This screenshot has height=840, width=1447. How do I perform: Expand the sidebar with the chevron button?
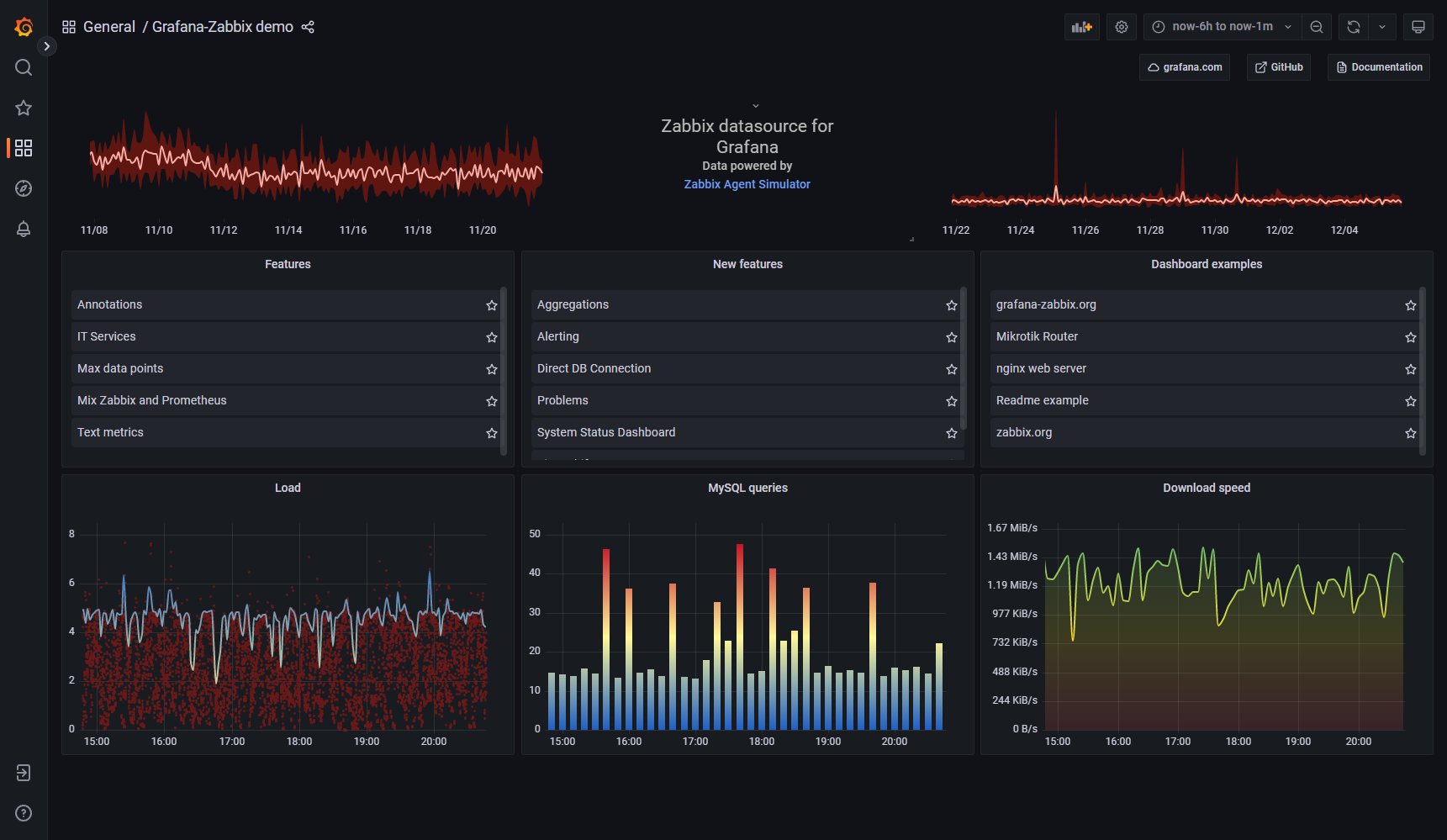point(47,46)
